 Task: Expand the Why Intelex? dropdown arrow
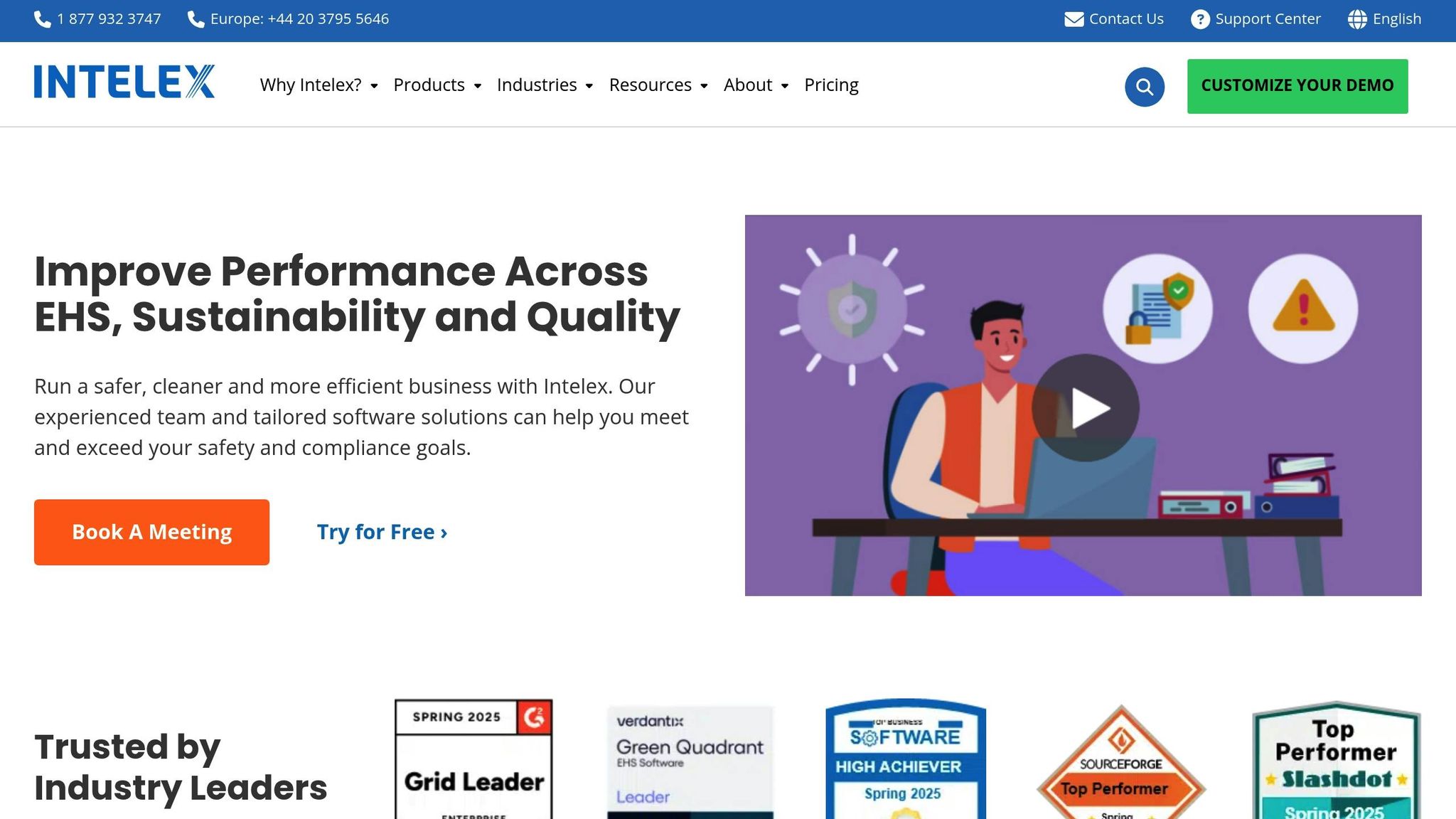pos(374,86)
